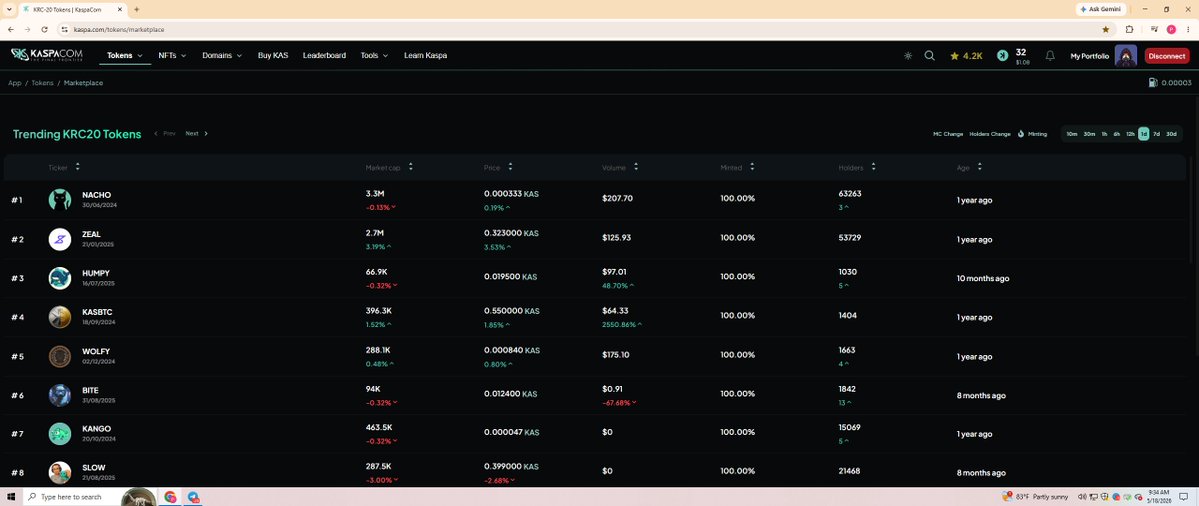This screenshot has width=1199, height=506.
Task: Click the gas pump fee icon
Action: [1153, 83]
